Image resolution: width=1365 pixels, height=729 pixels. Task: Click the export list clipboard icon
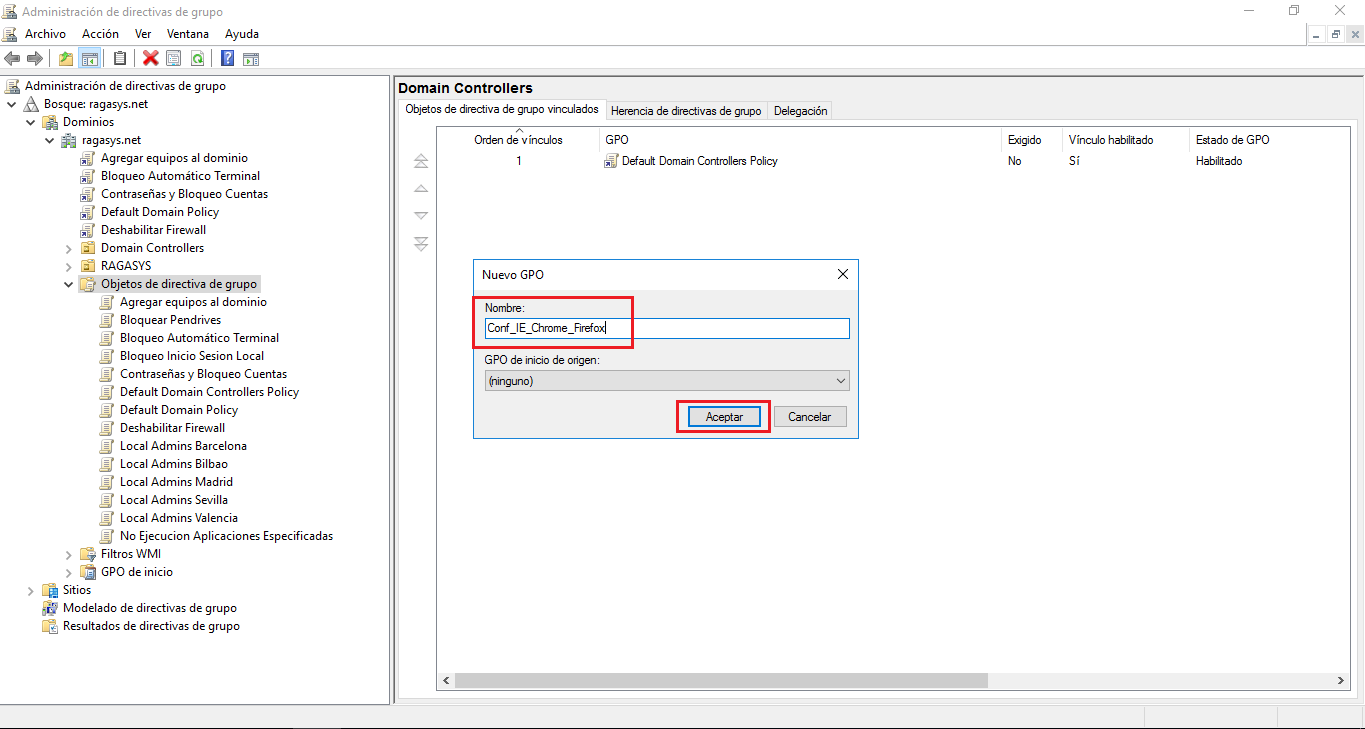[120, 57]
